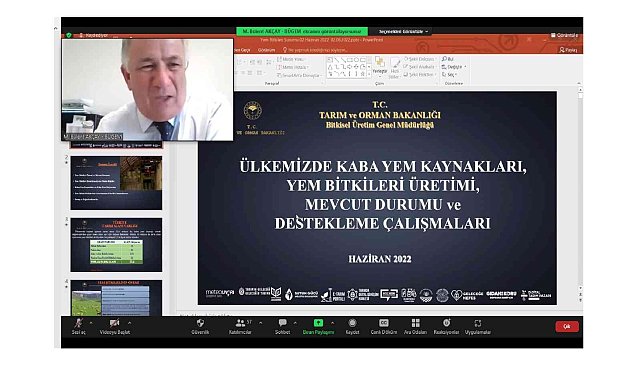Open Şekil Dolgusu shape fill

(x=419, y=59)
